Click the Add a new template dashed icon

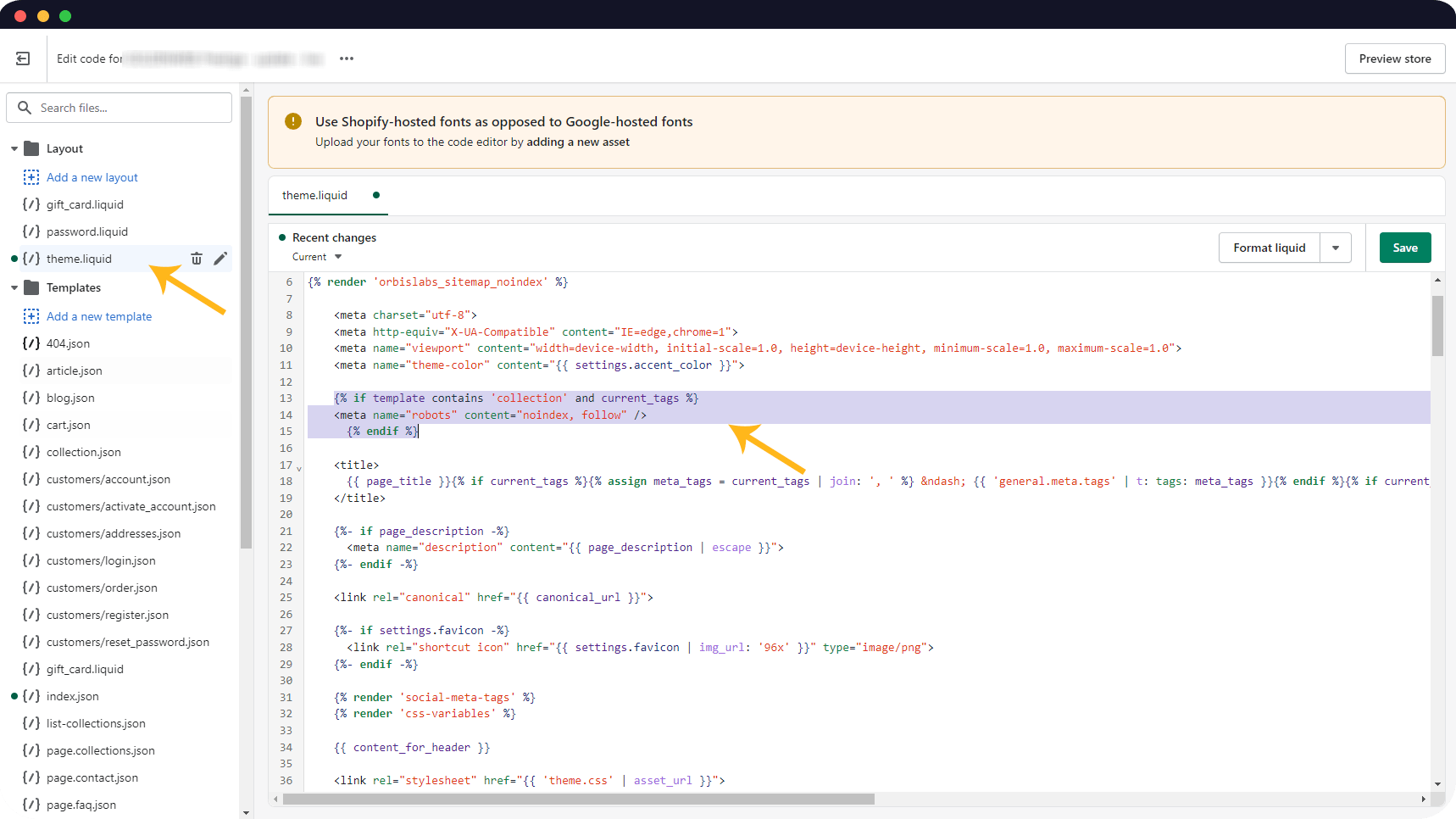click(x=31, y=316)
